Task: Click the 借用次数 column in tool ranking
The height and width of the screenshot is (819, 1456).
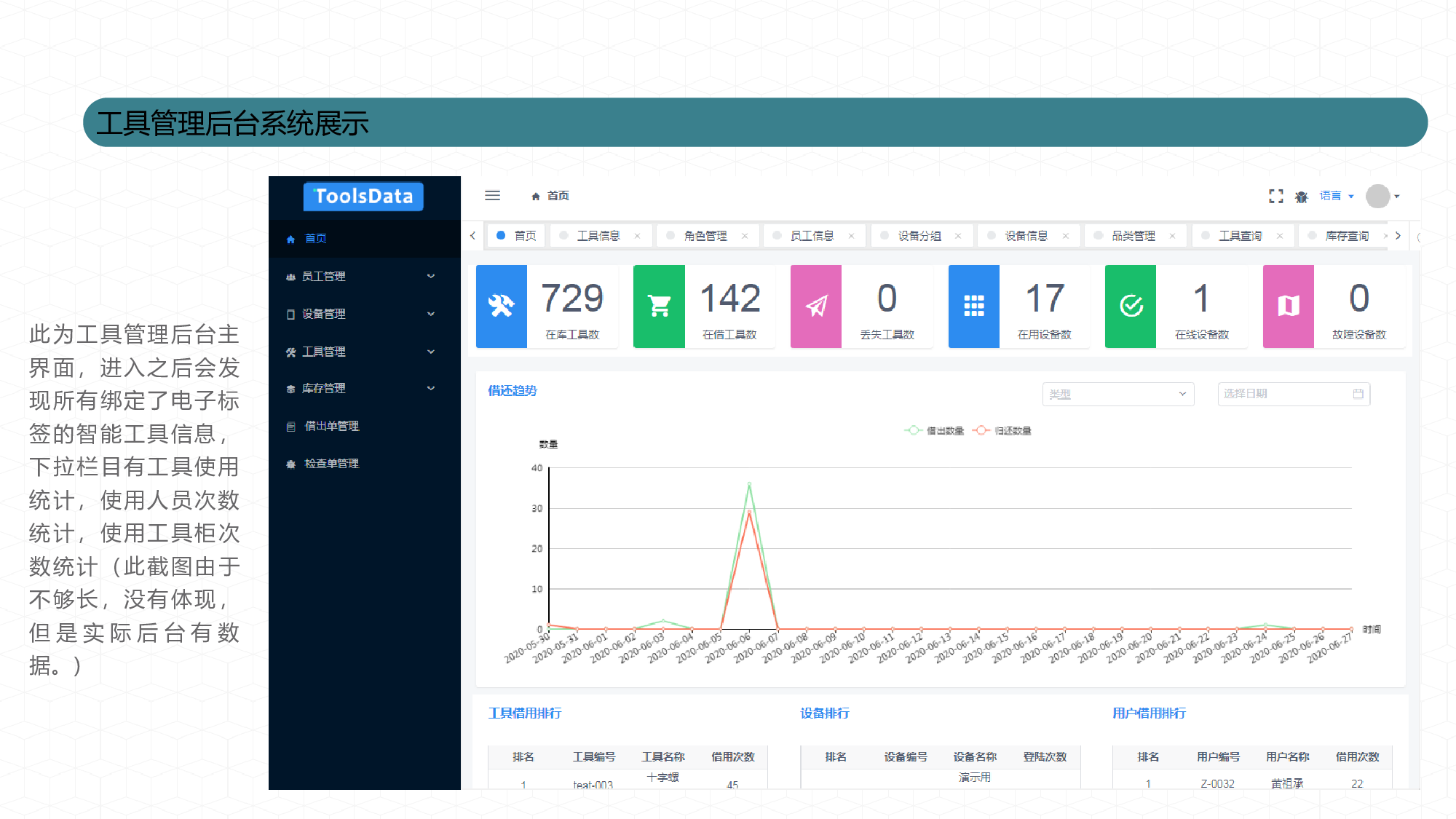Action: [732, 757]
